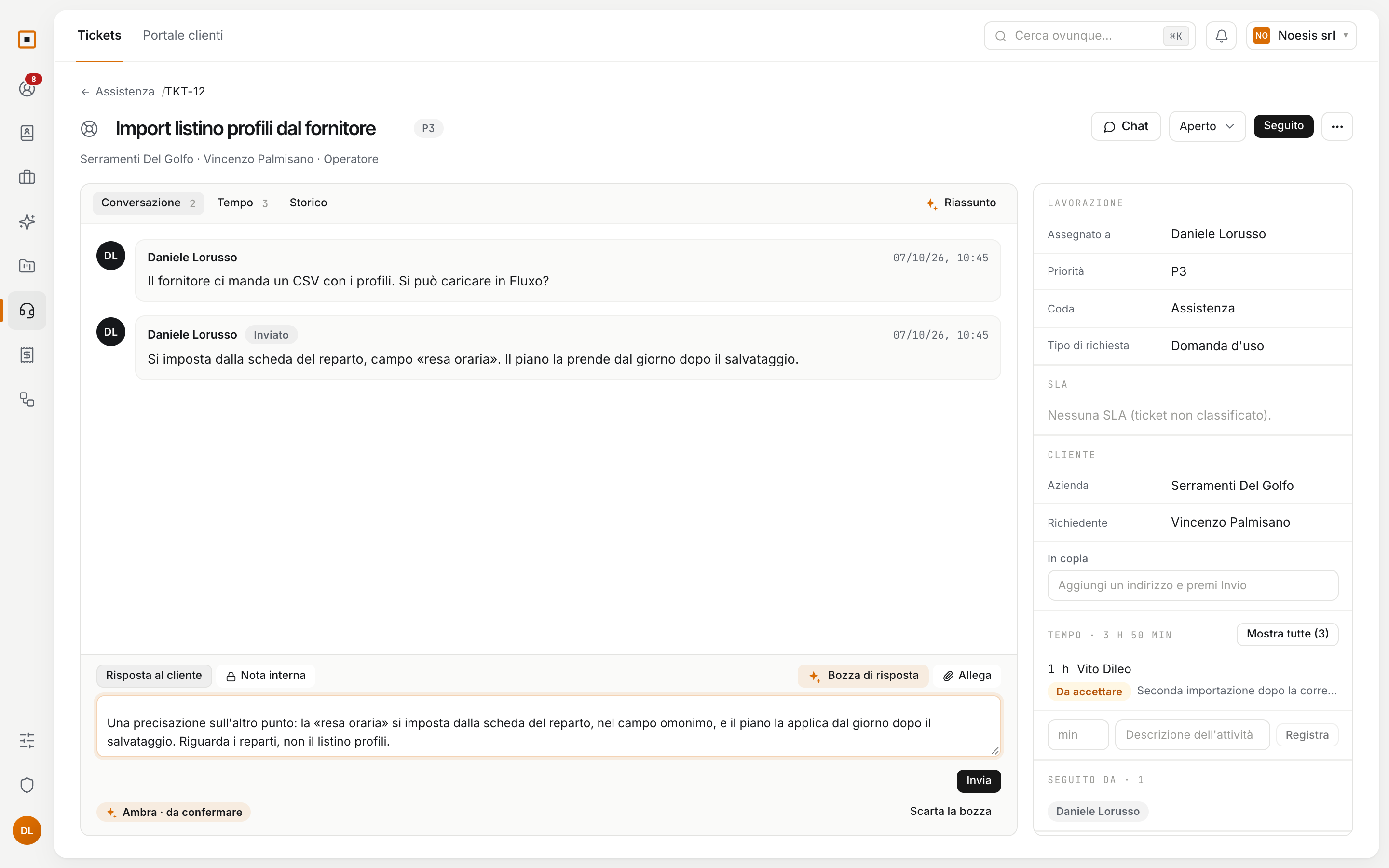Screen dimensions: 1389x868
Task: Open the three-dots more options menu
Action: click(1337, 126)
